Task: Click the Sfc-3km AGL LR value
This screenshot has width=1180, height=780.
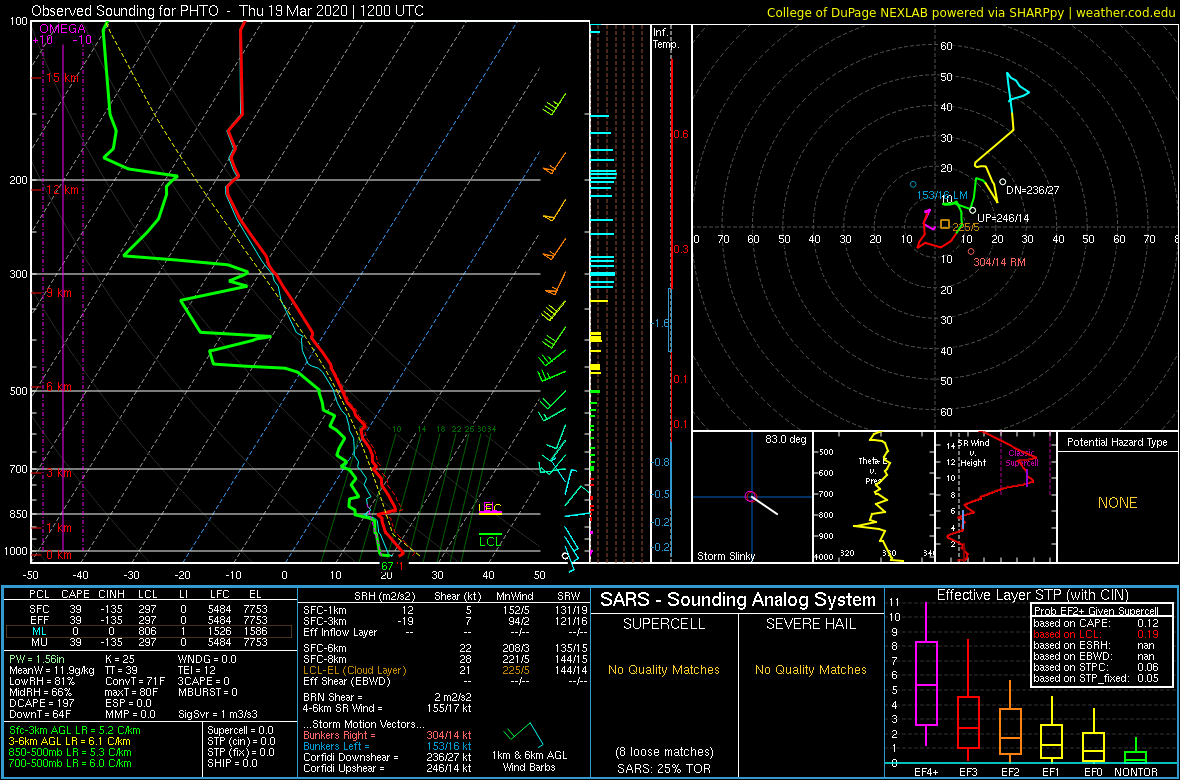Action: tap(74, 730)
